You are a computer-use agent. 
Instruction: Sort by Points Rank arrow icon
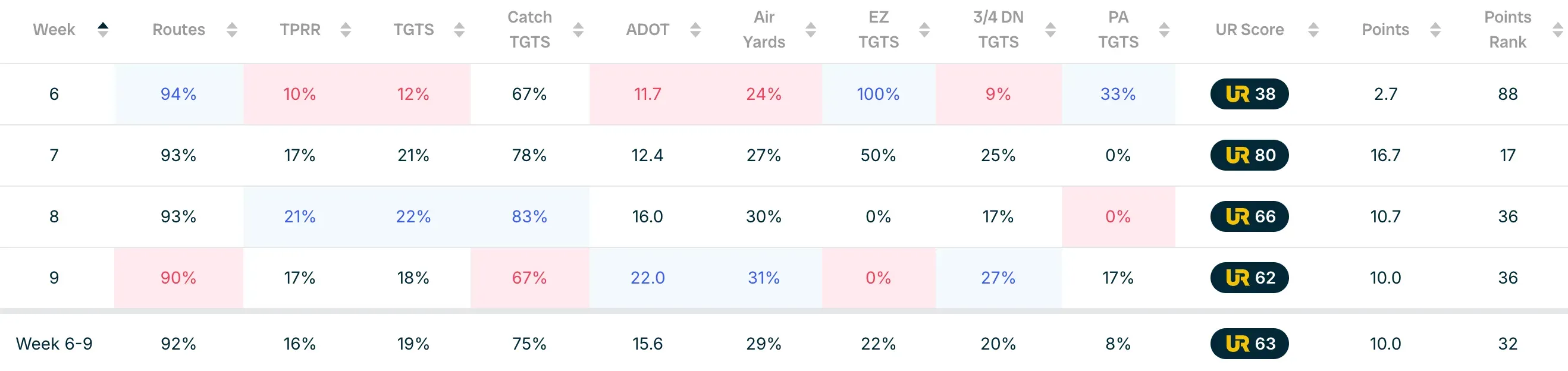coord(1557,29)
